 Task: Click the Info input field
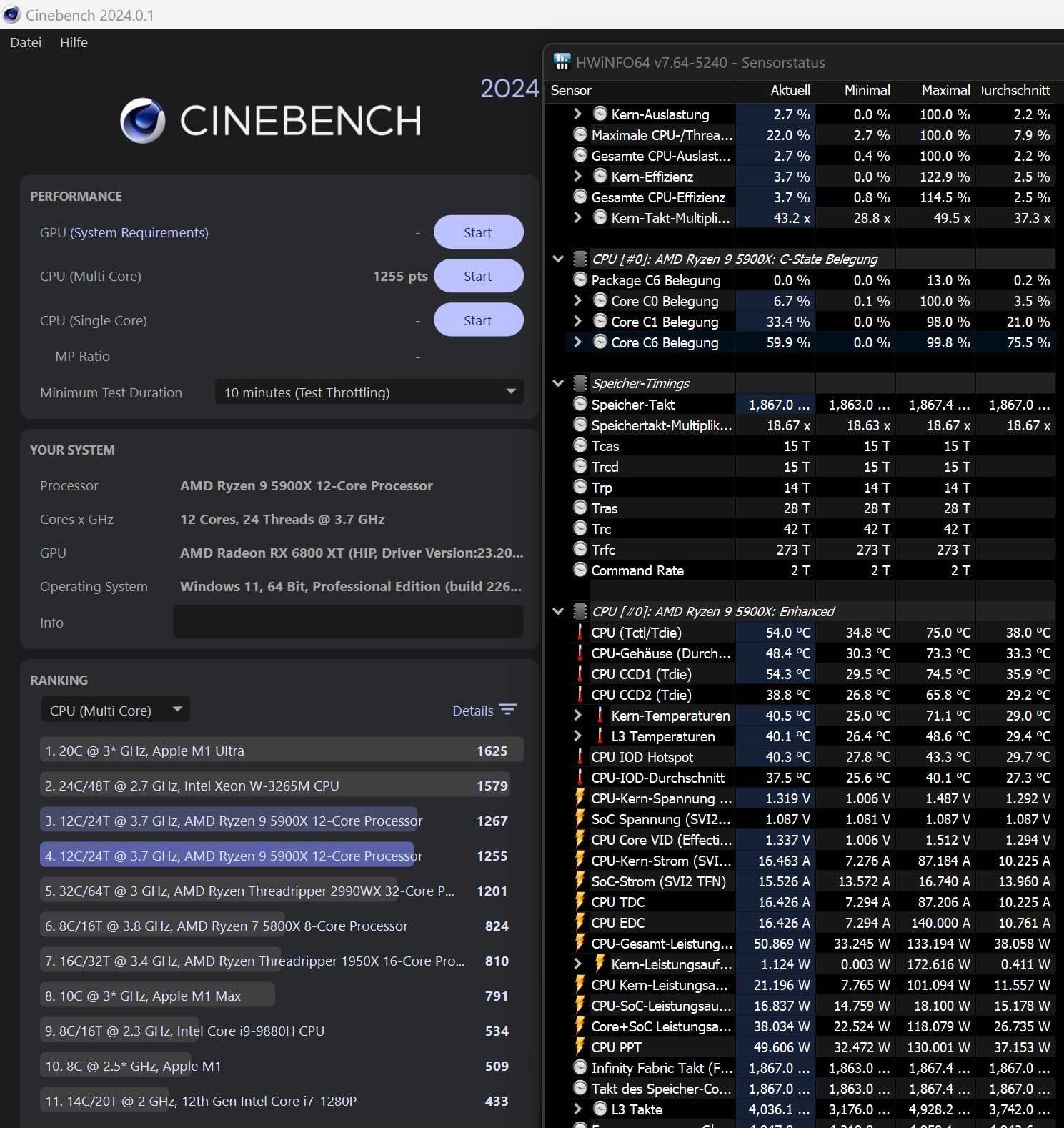pyautogui.click(x=348, y=623)
